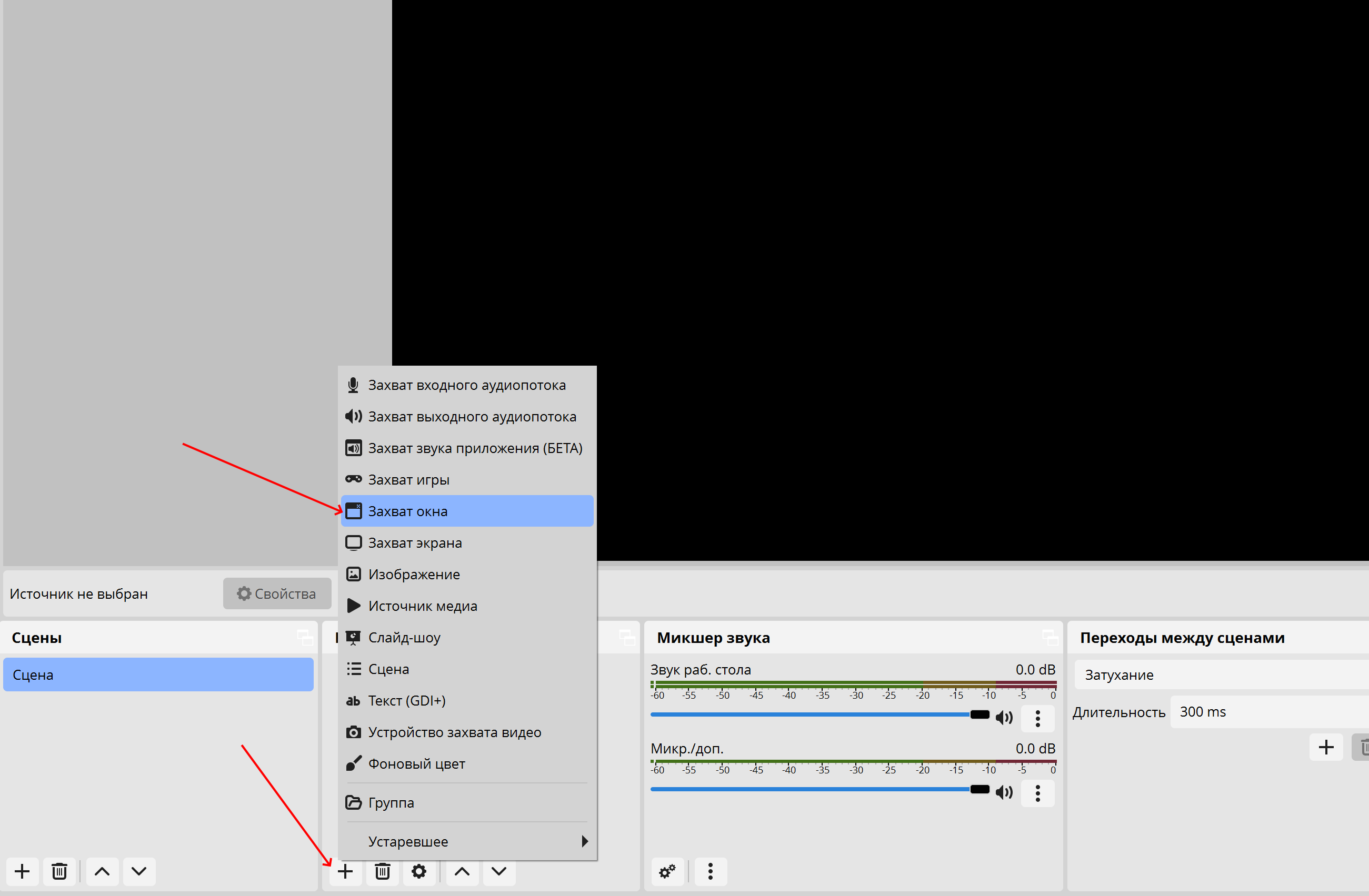Add a new scene with plus button
1369x896 pixels.
(x=23, y=871)
